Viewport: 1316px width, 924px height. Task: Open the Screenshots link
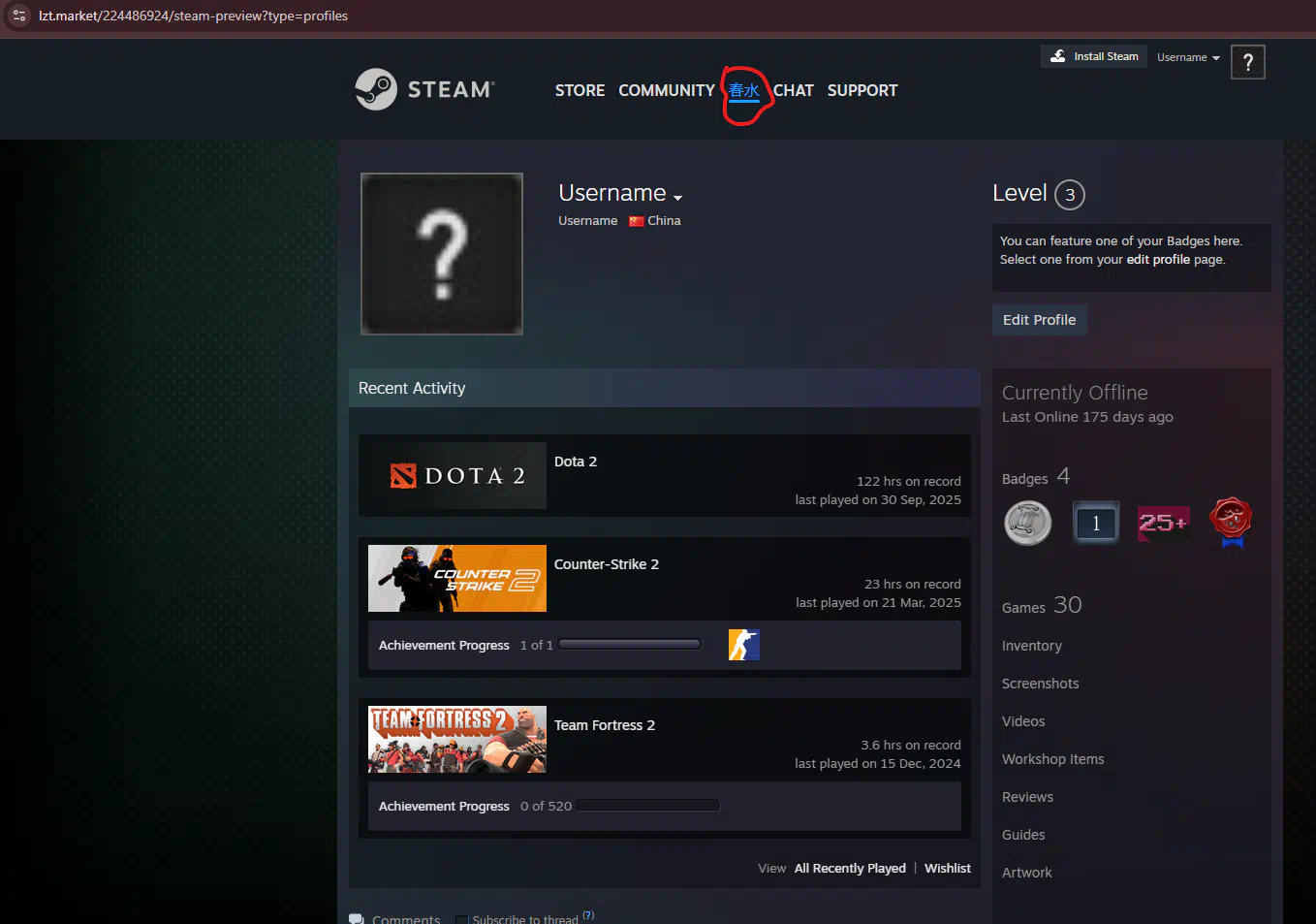[x=1041, y=684]
